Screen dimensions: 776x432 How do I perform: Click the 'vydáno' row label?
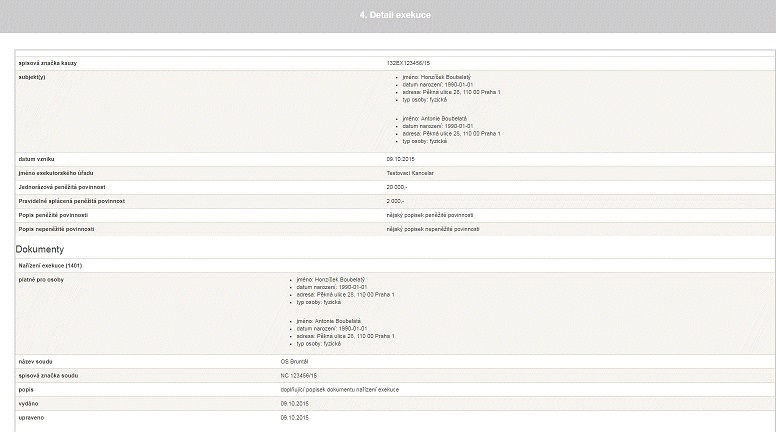pyautogui.click(x=29, y=402)
